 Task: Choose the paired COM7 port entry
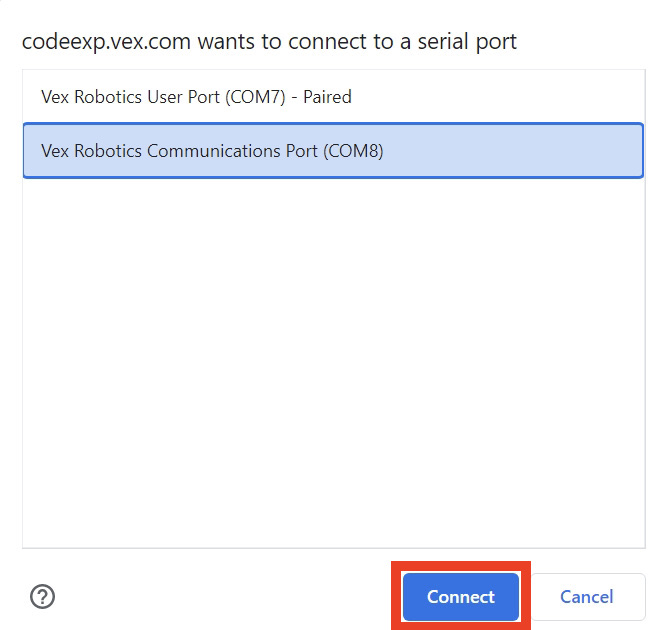(196, 97)
